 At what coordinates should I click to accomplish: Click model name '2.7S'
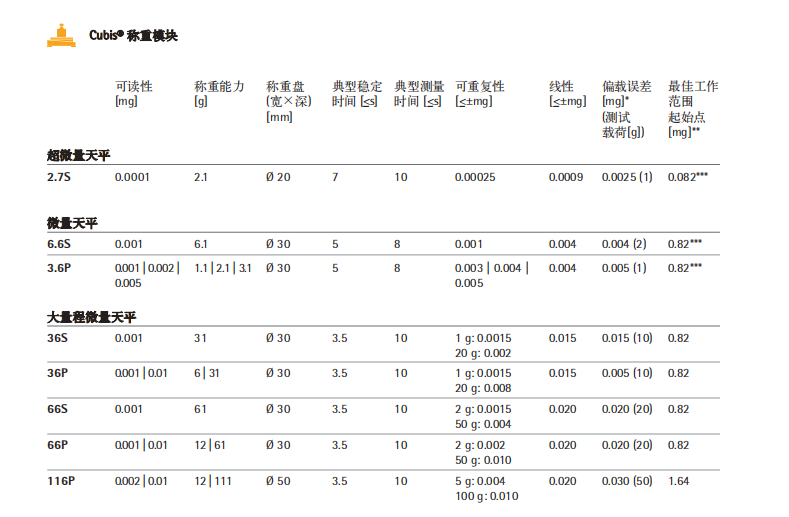[x=59, y=177]
